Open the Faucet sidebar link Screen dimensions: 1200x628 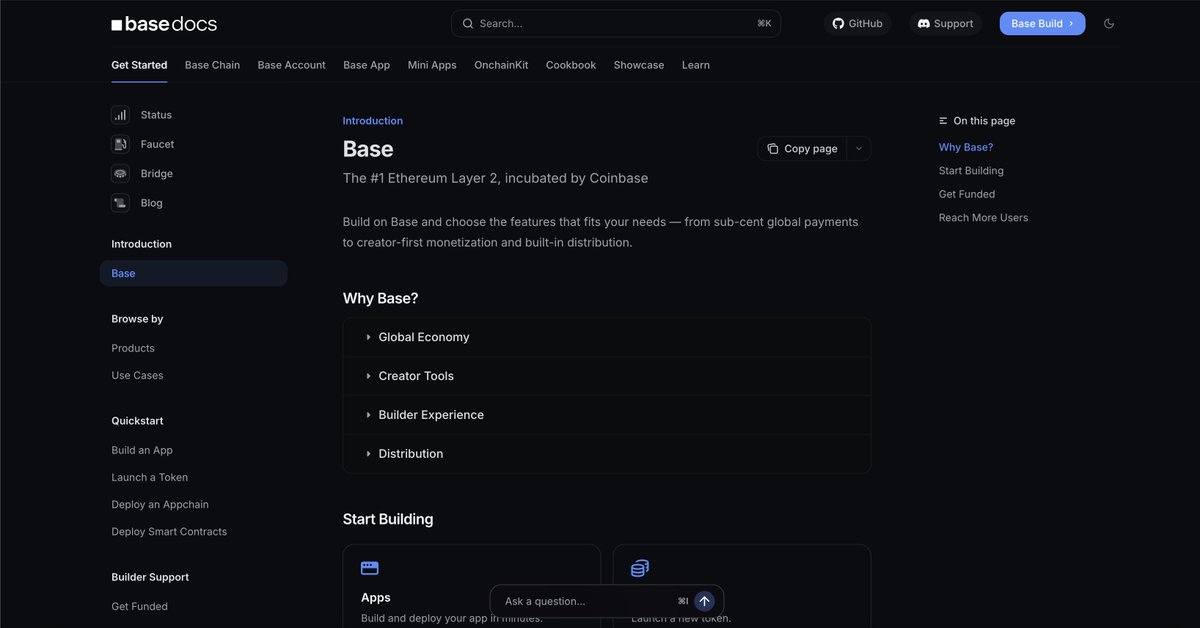157,144
